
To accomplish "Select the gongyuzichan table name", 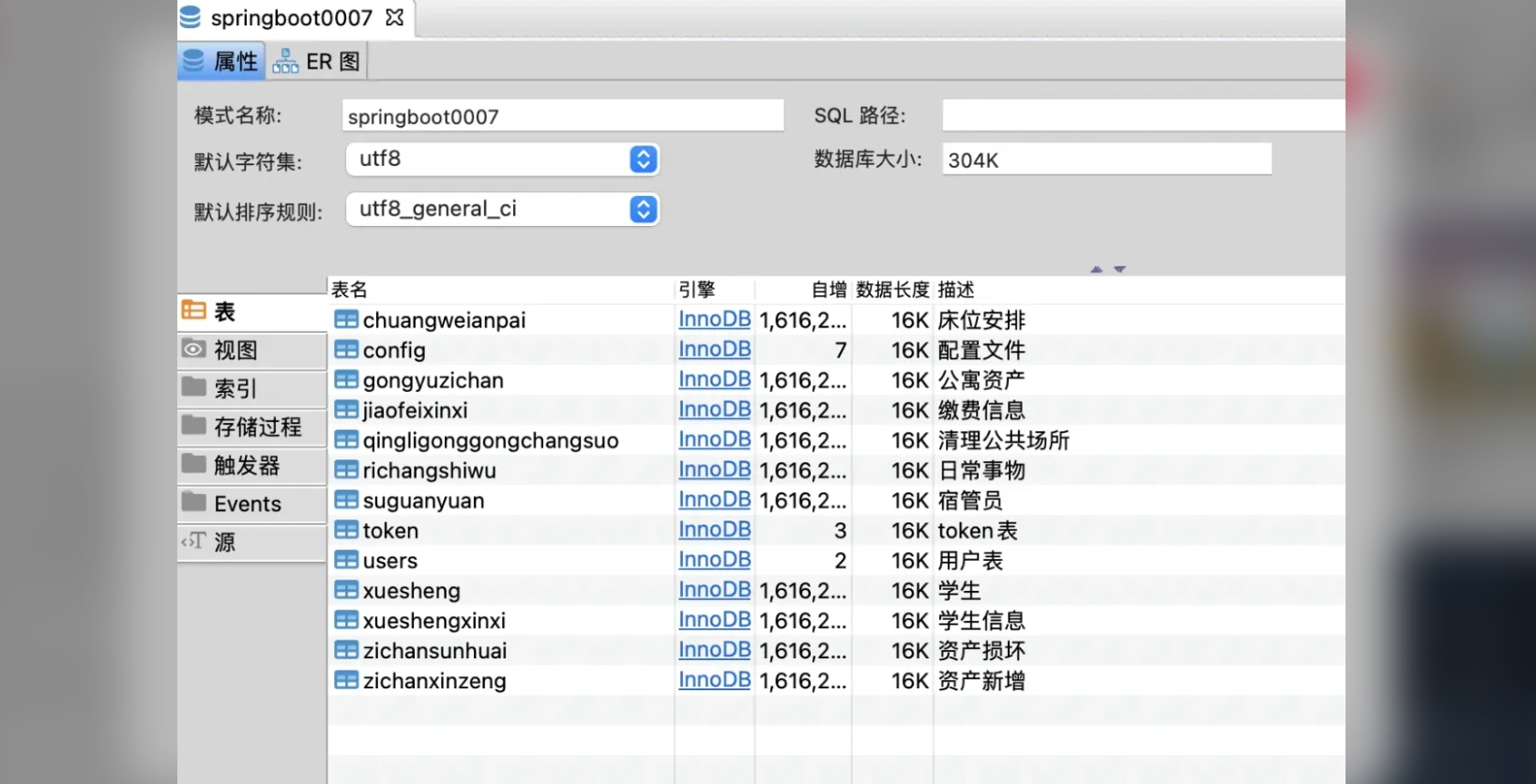I will pyautogui.click(x=433, y=381).
